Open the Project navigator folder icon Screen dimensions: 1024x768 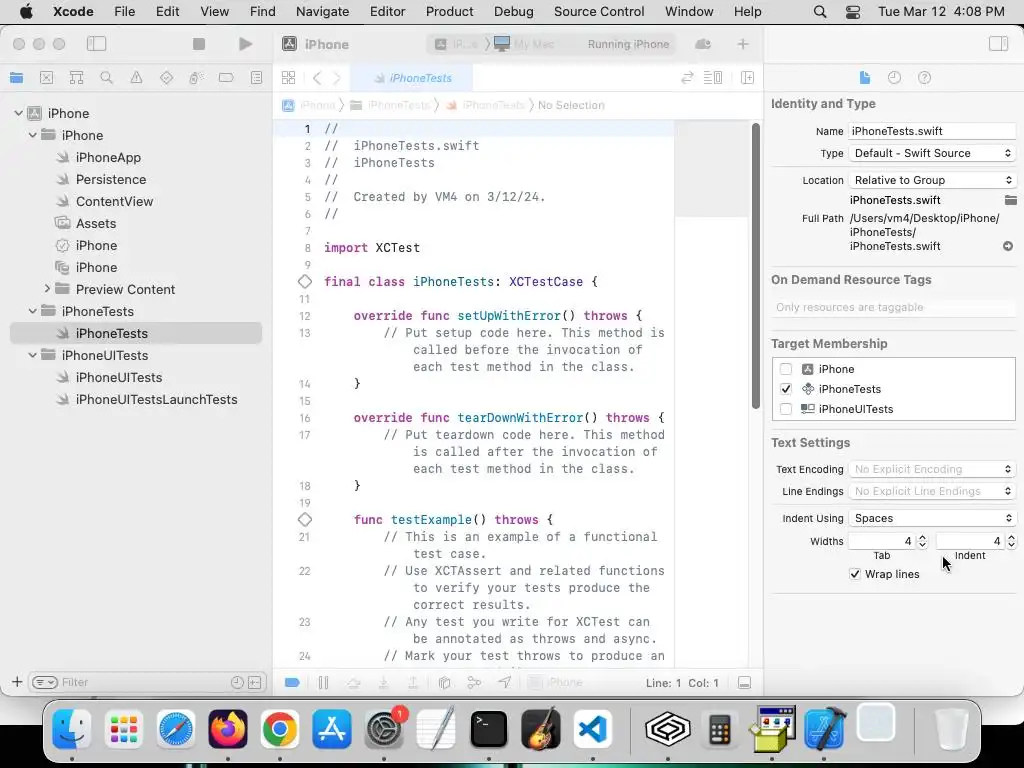coord(16,78)
